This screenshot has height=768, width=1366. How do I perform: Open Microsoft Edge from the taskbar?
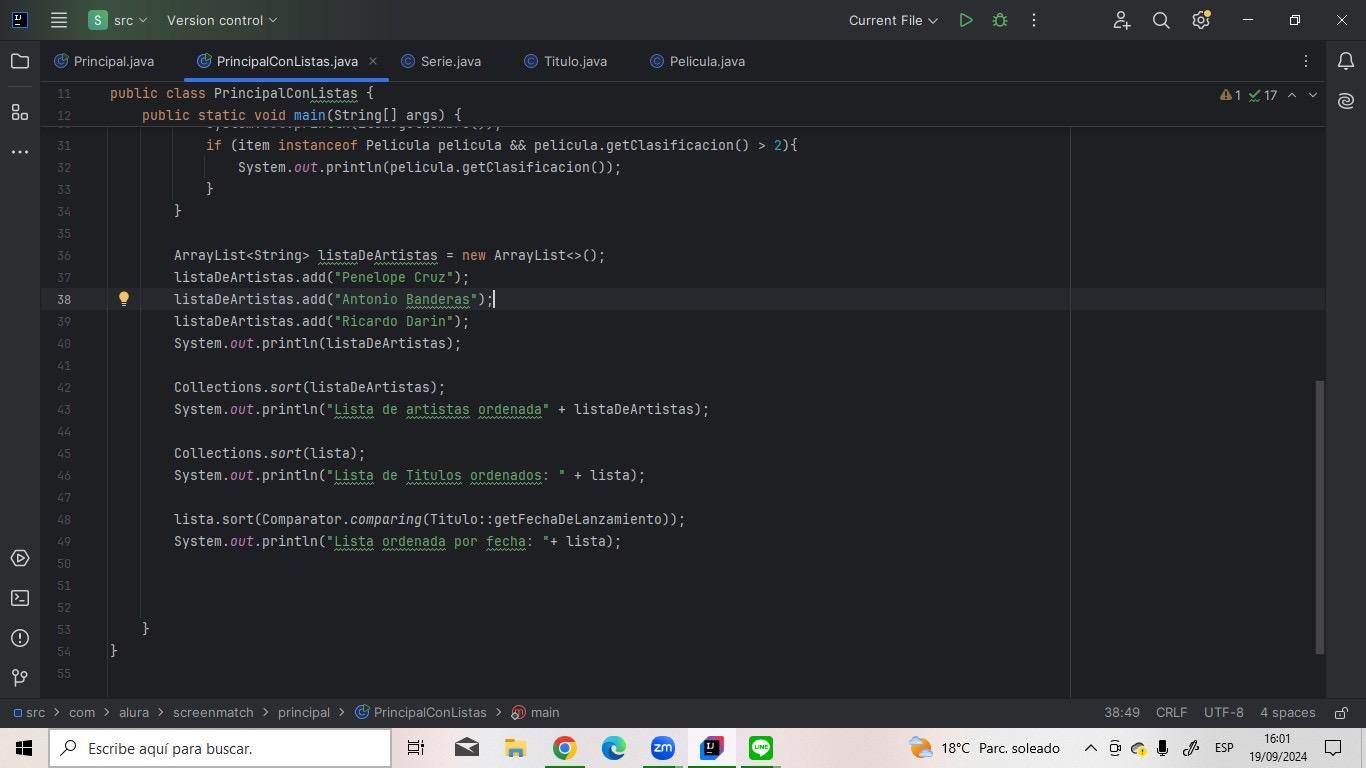point(613,748)
